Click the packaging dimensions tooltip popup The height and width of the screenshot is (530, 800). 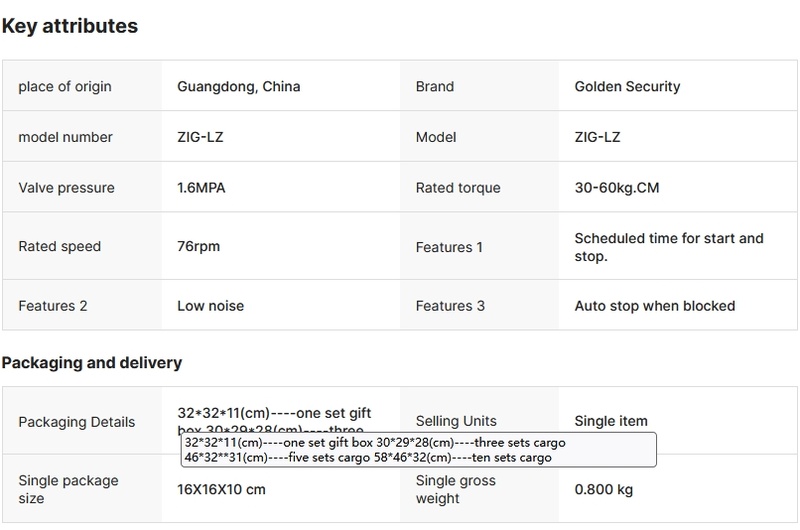click(x=418, y=450)
